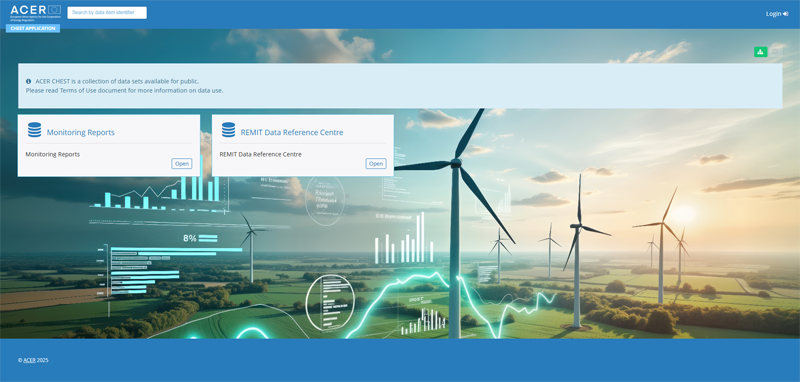Click the REMIT Data Reference Centre database icon
Viewport: 800px width, 382px height.
point(229,130)
